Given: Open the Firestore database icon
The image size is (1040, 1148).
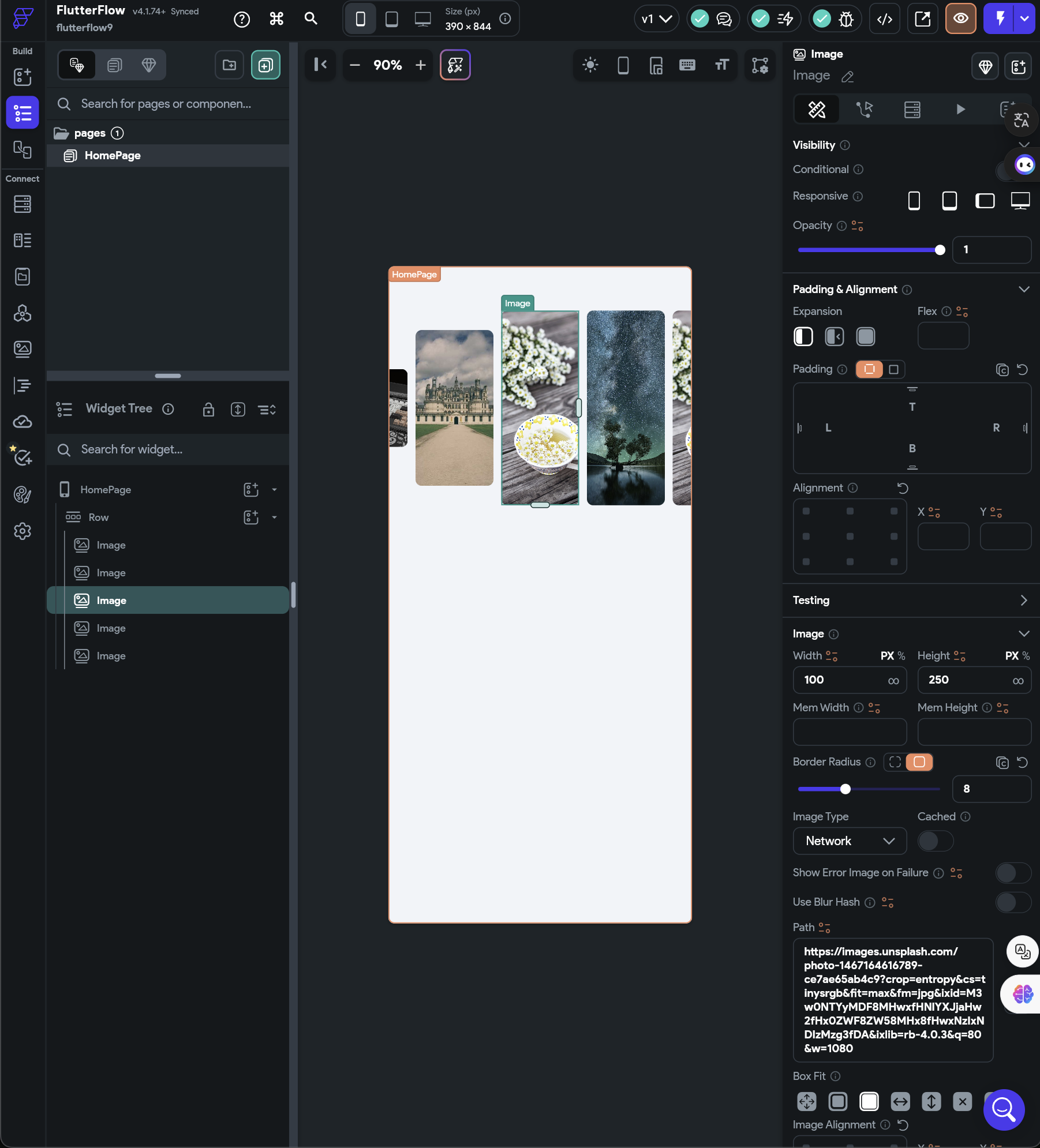Looking at the screenshot, I should tap(22, 204).
